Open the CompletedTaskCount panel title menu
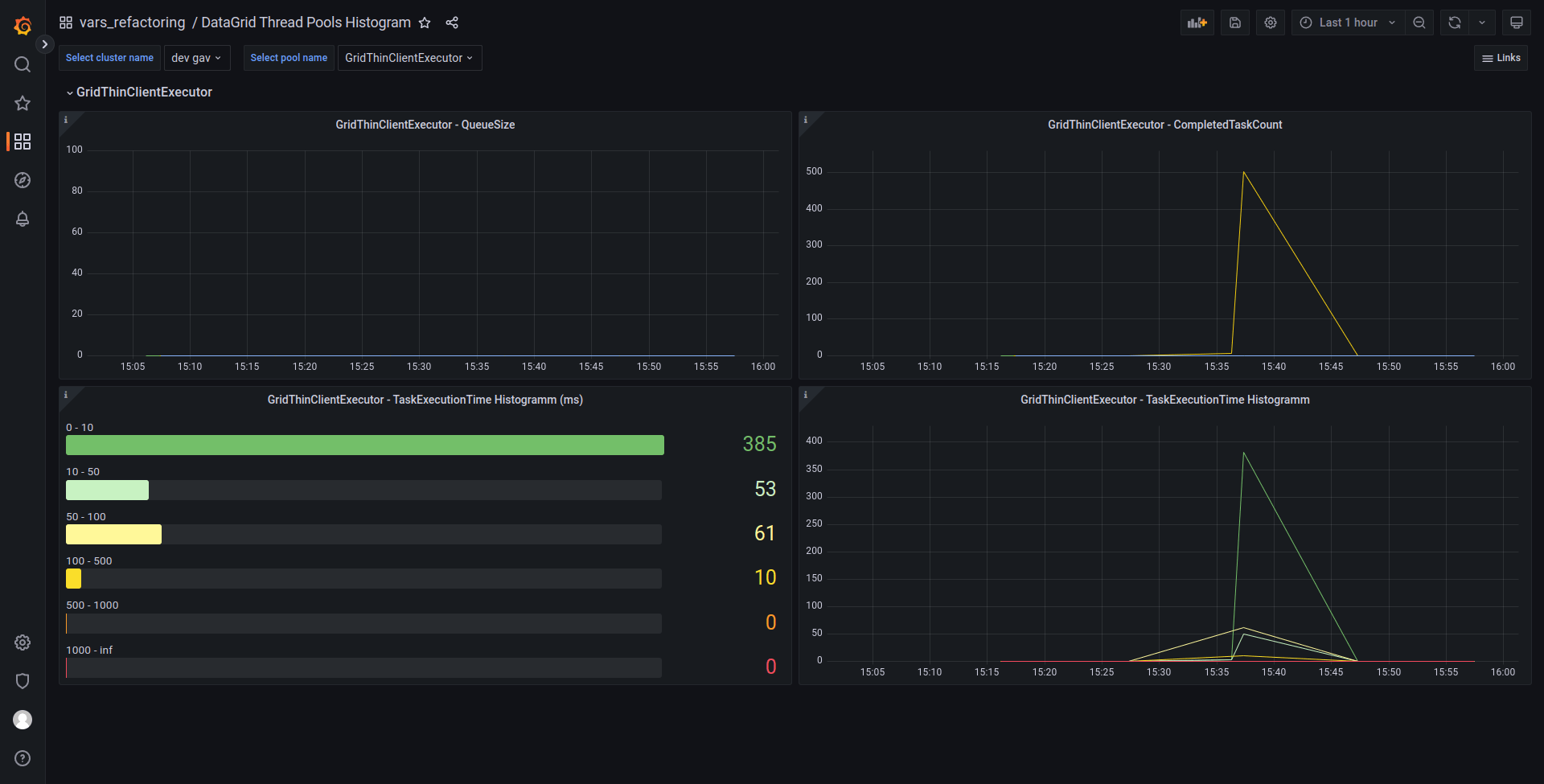Image resolution: width=1544 pixels, height=784 pixels. pos(1164,125)
